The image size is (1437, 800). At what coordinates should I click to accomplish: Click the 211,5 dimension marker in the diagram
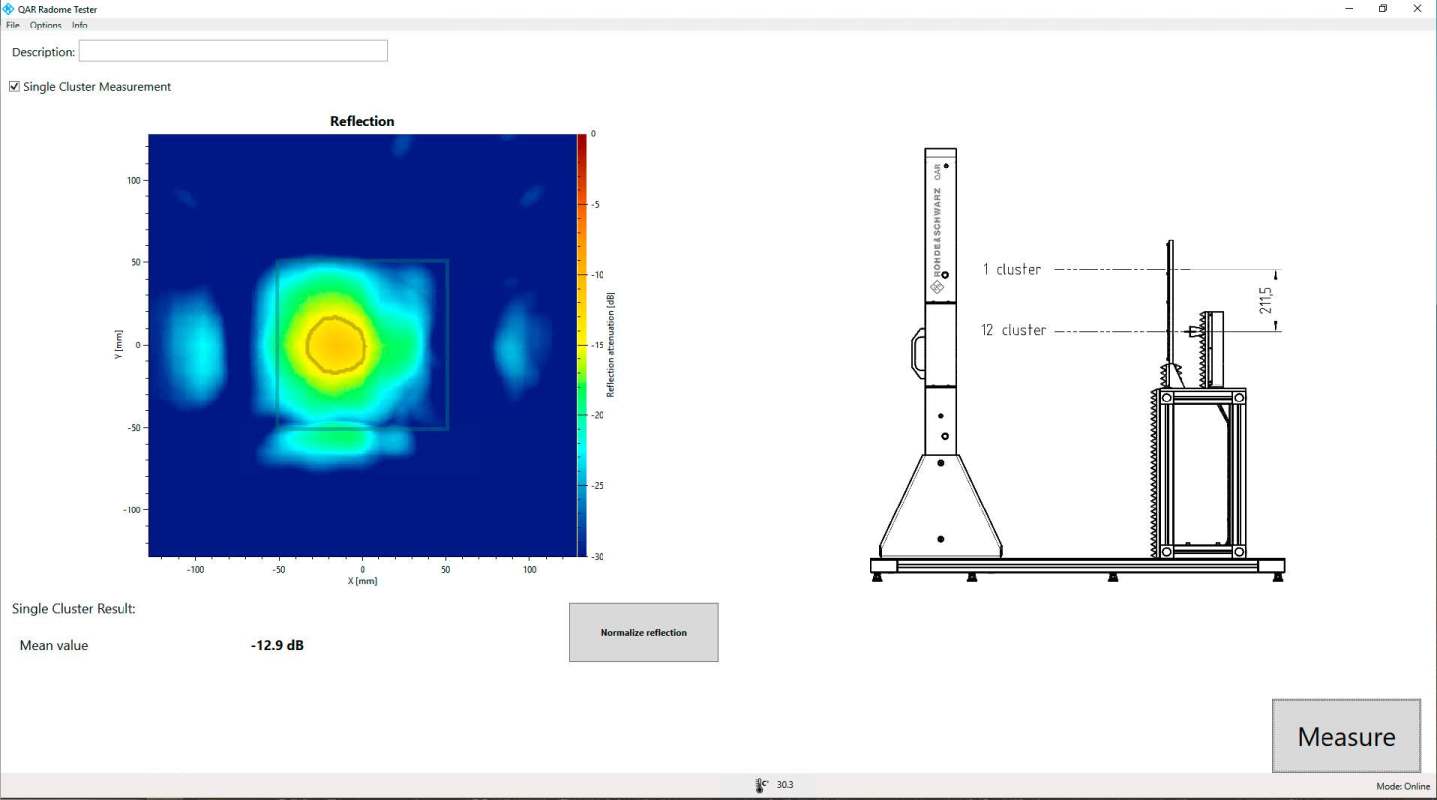1266,300
